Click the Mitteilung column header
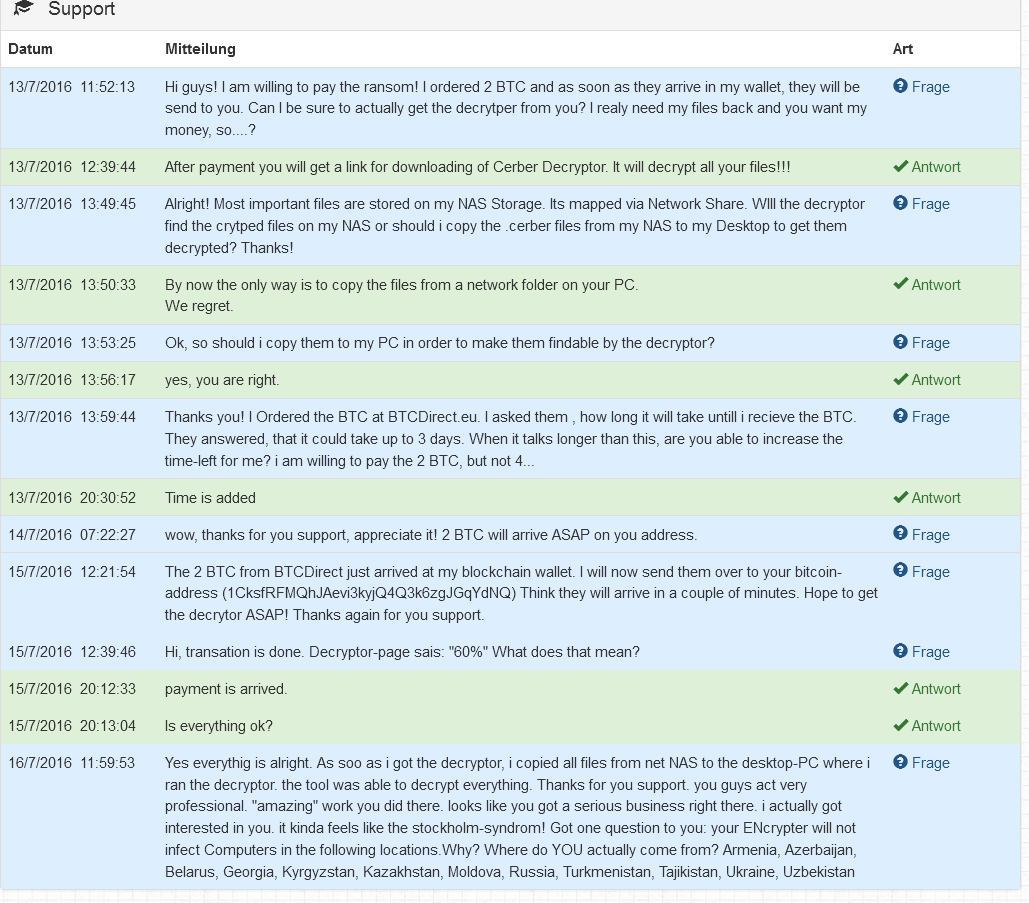This screenshot has height=903, width=1029. [200, 49]
